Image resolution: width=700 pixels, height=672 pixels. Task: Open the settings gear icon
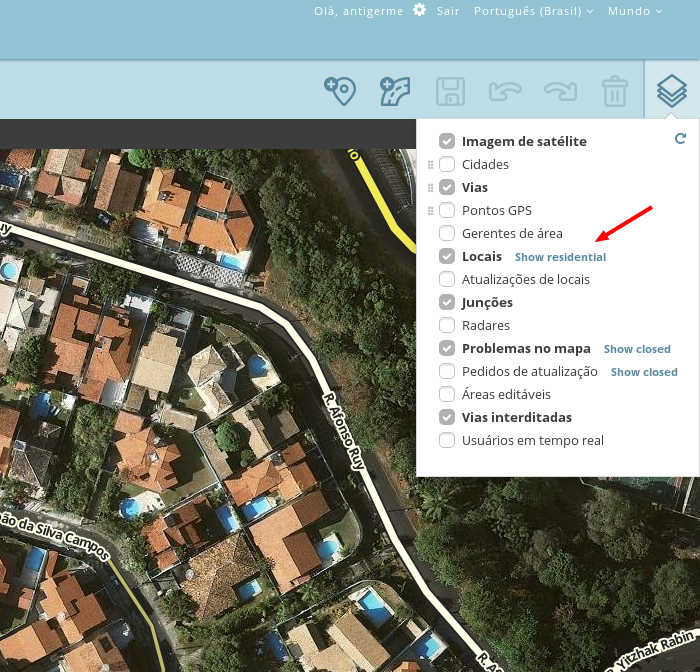click(419, 11)
